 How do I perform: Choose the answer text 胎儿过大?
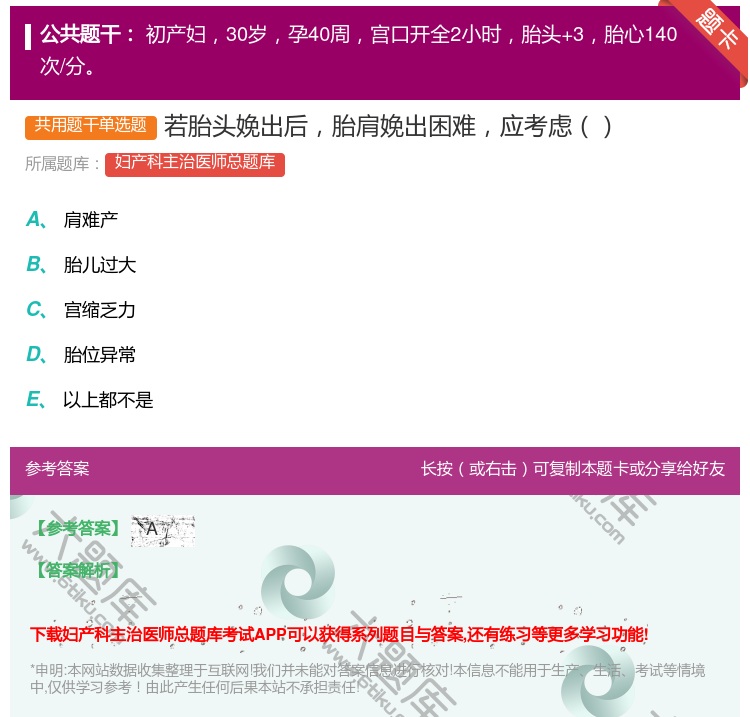click(100, 265)
